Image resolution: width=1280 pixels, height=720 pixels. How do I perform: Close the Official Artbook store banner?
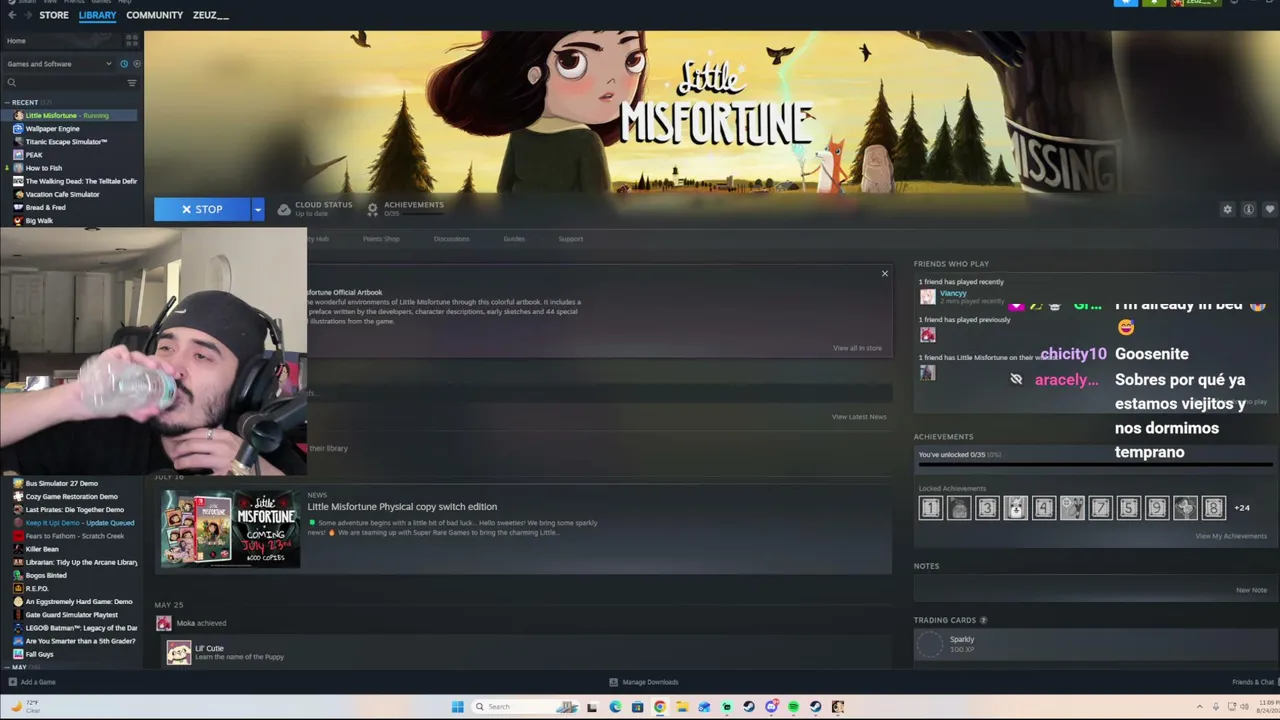coord(884,273)
